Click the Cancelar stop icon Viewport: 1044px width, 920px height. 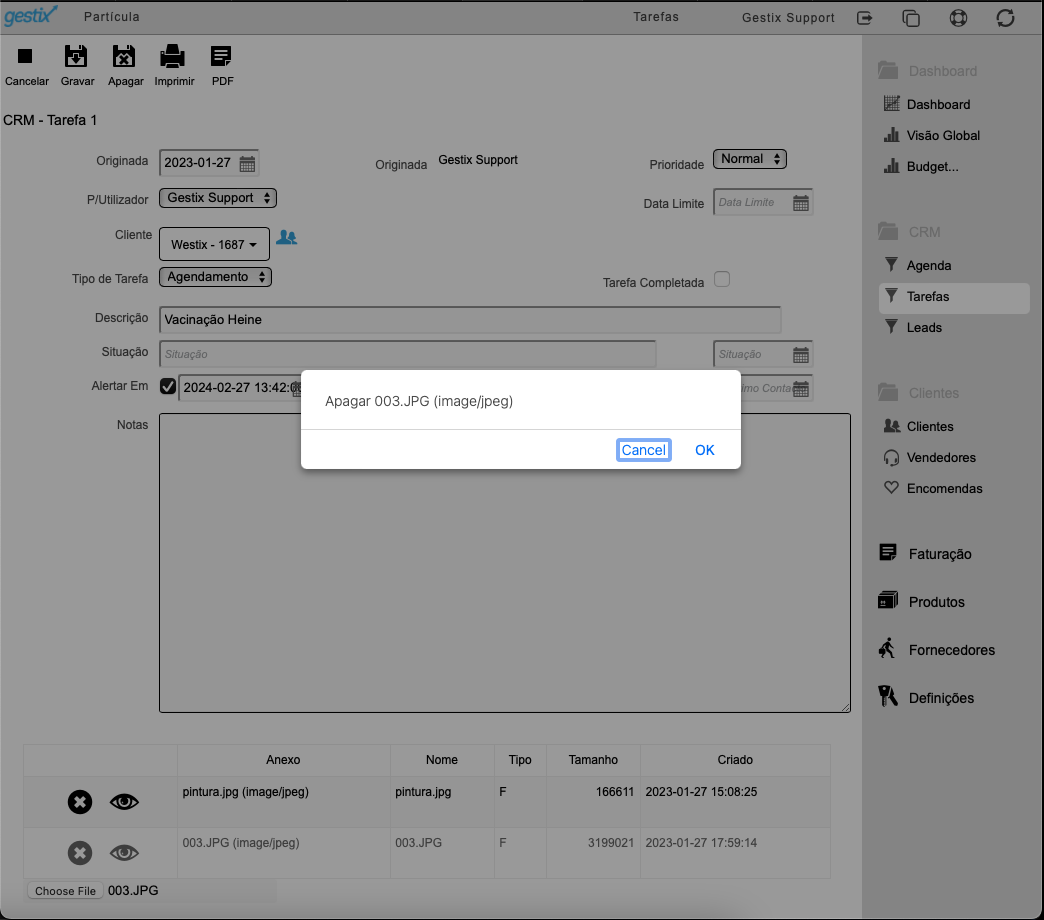click(25, 57)
